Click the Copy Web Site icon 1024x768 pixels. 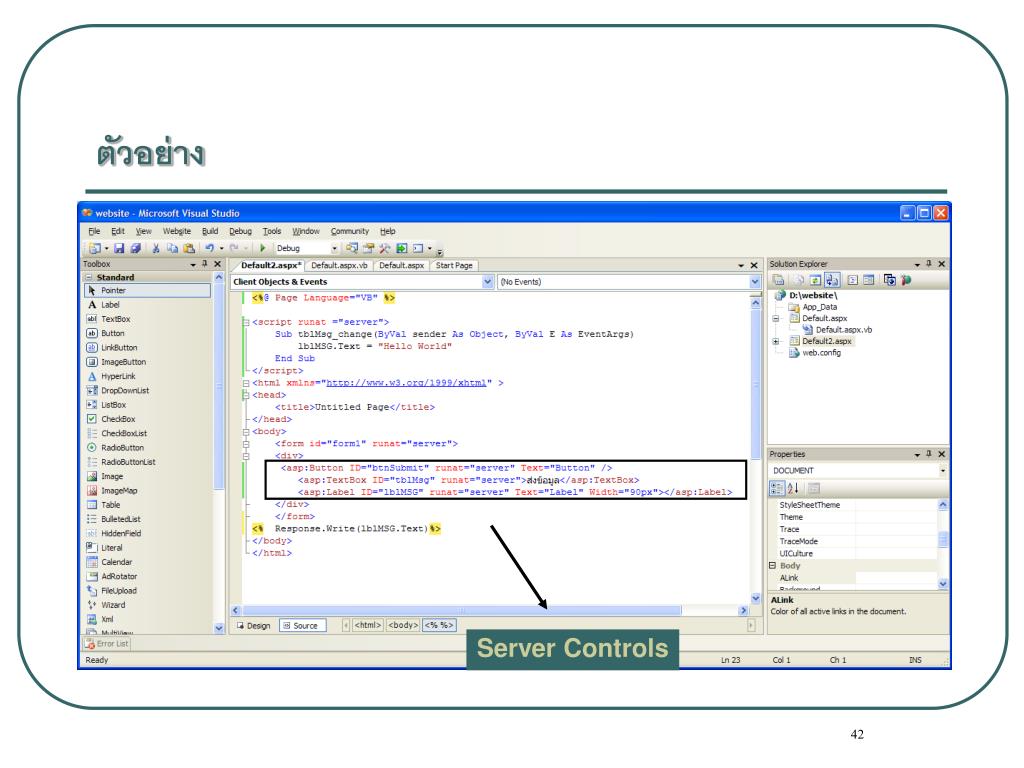889,280
